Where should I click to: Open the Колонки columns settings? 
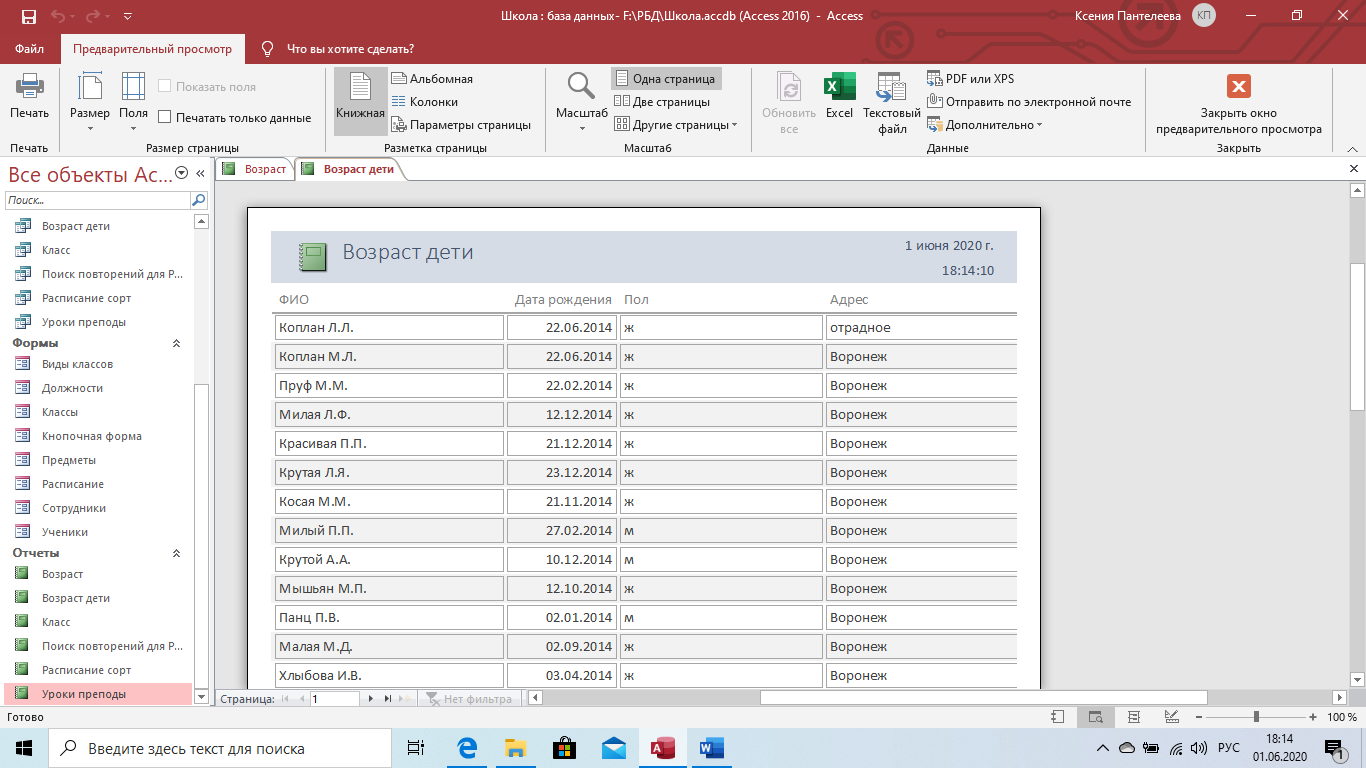[x=425, y=102]
